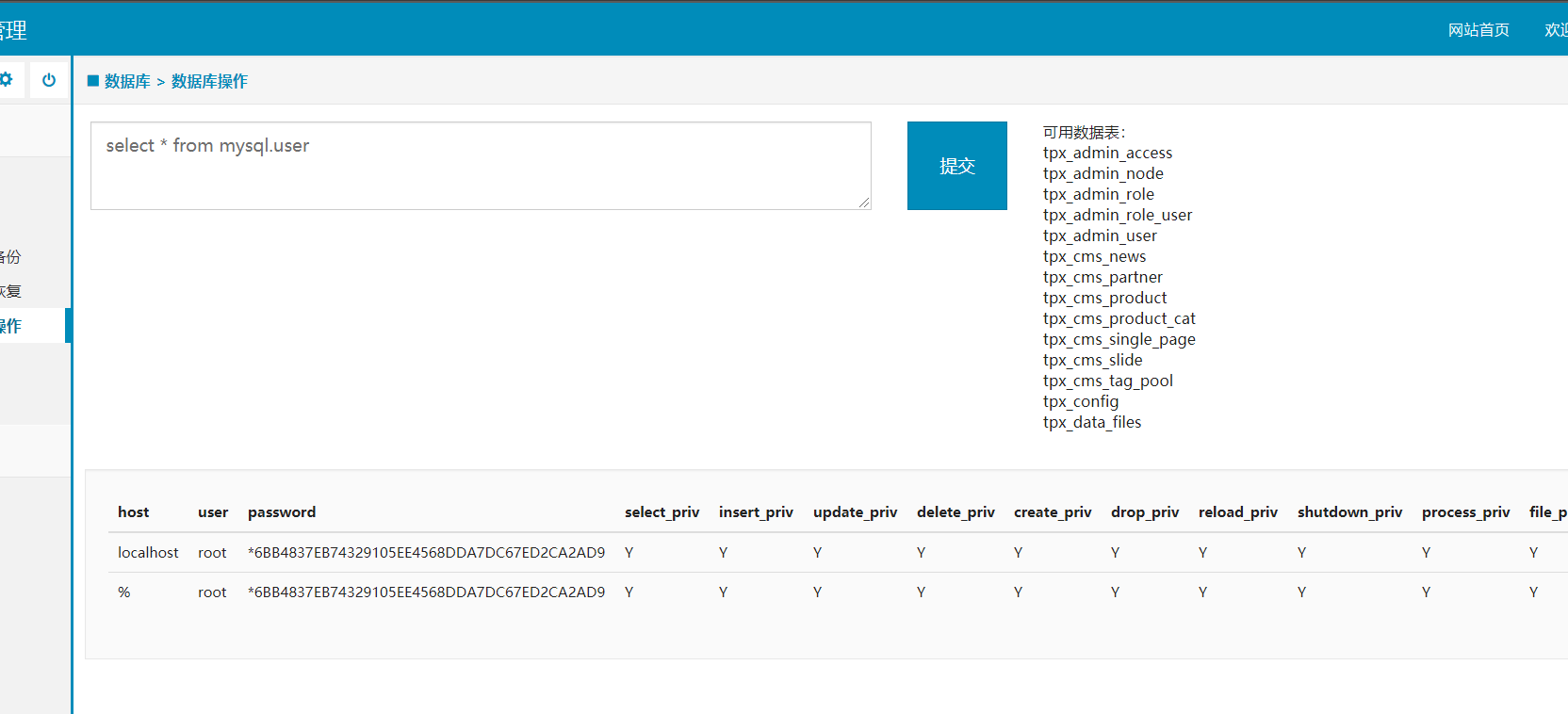Click root in the % host row

point(212,592)
